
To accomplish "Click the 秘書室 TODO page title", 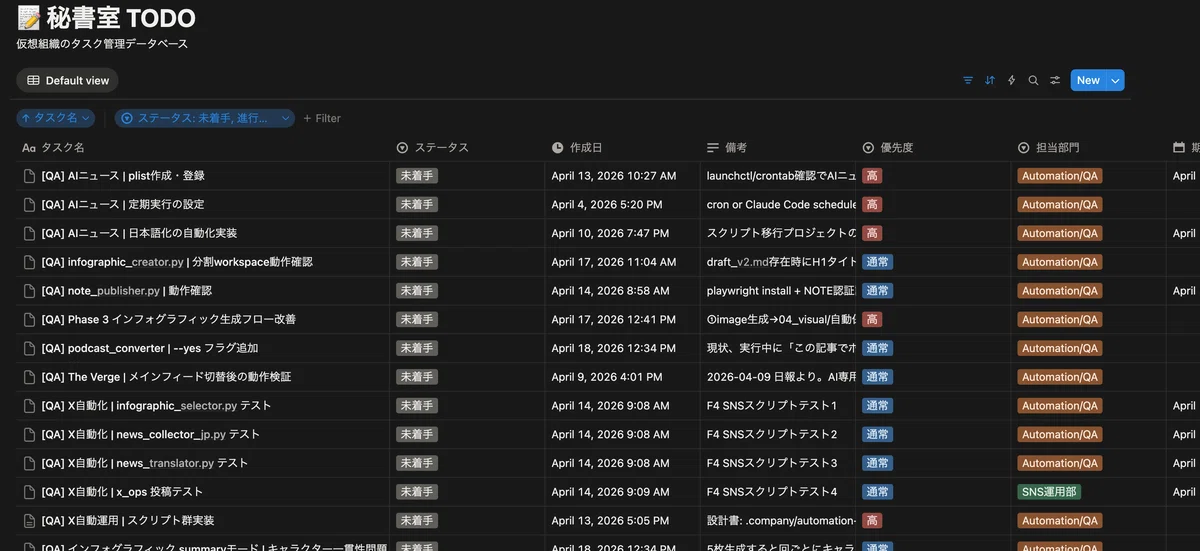I will (121, 17).
